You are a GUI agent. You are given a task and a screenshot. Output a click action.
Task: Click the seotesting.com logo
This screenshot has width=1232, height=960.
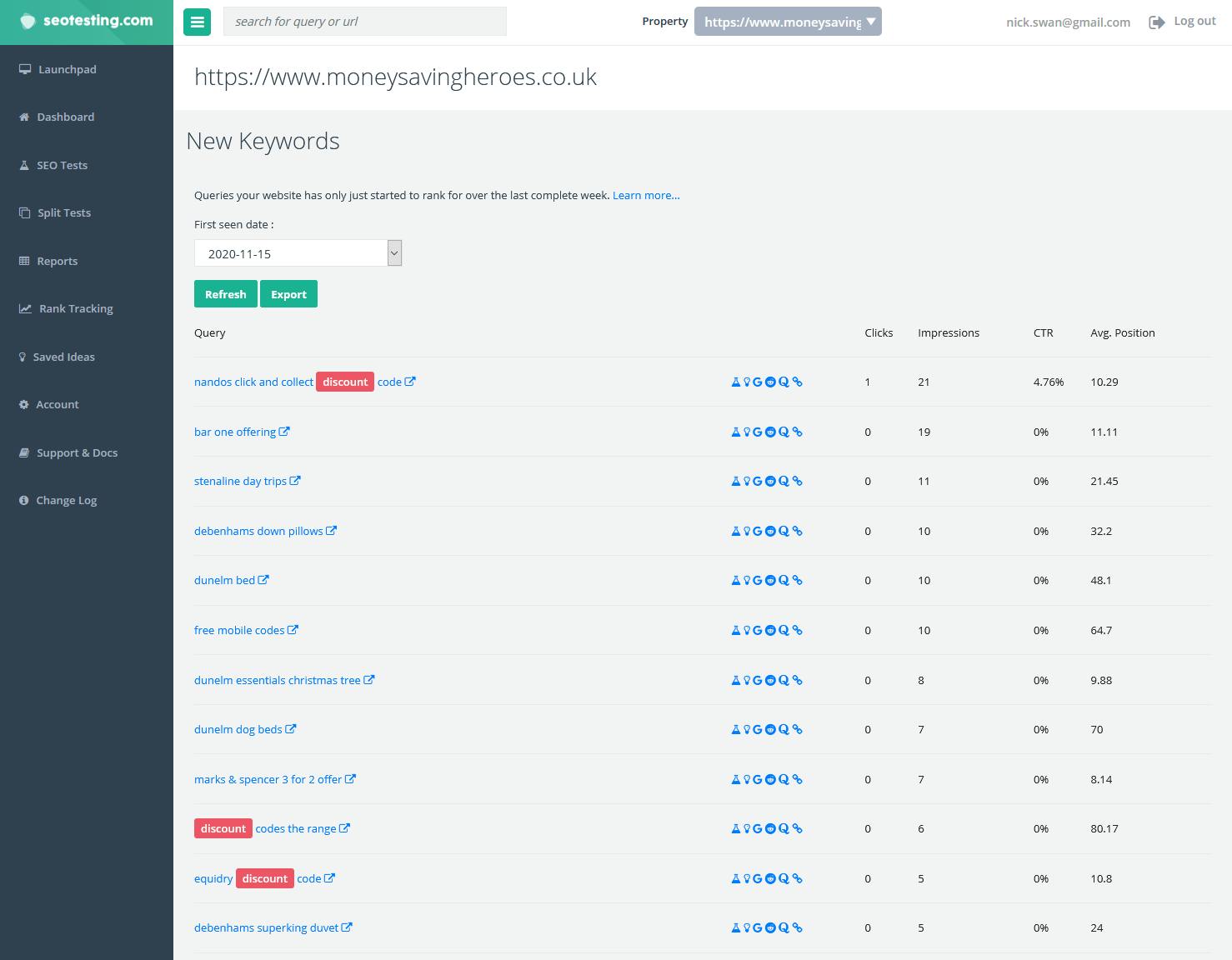[x=87, y=21]
